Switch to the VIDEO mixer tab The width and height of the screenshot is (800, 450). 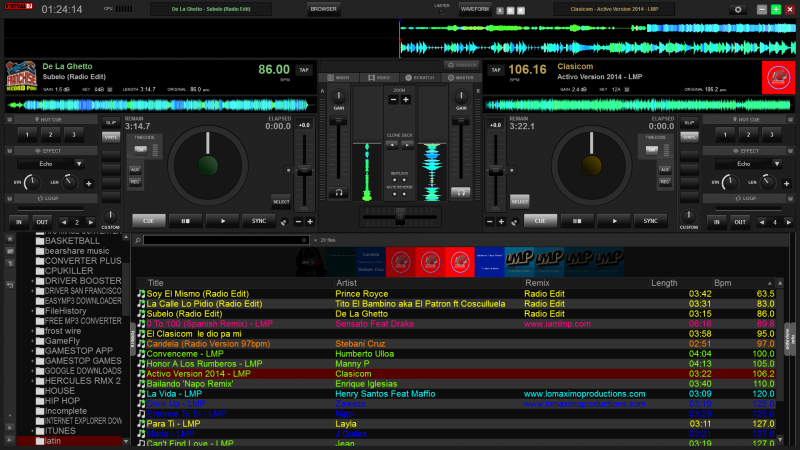[381, 76]
